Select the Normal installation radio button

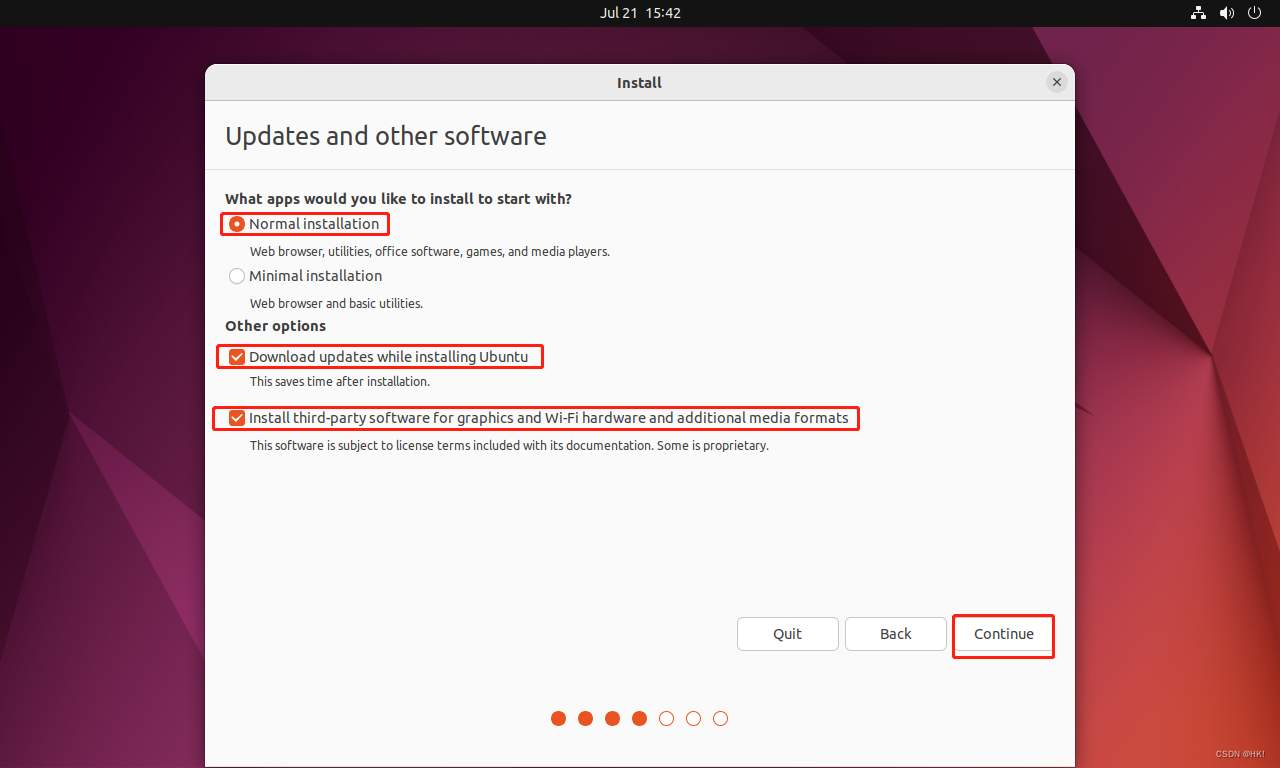237,224
